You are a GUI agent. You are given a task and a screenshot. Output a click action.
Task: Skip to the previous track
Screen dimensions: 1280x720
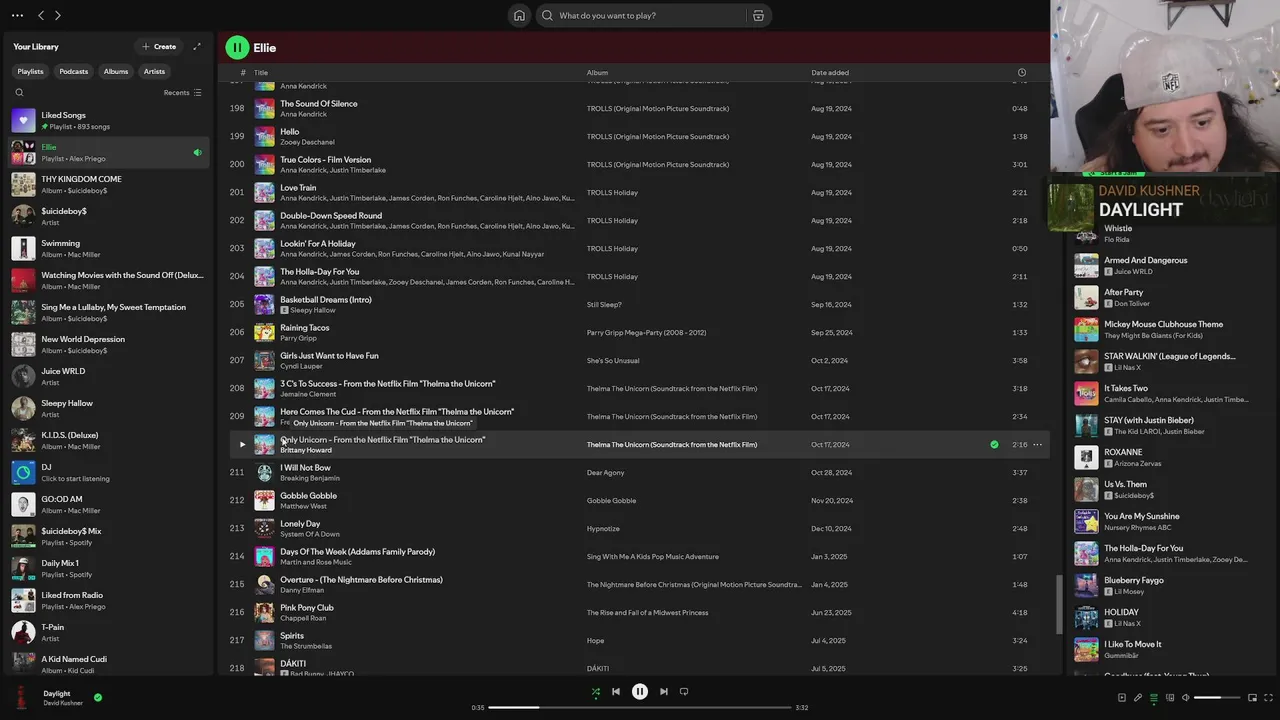pos(616,691)
